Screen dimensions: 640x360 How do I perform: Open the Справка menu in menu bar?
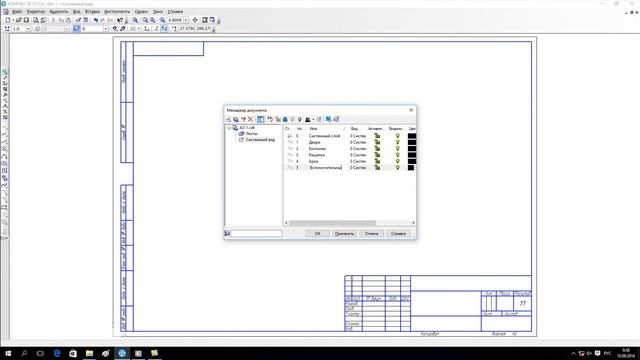coord(175,12)
